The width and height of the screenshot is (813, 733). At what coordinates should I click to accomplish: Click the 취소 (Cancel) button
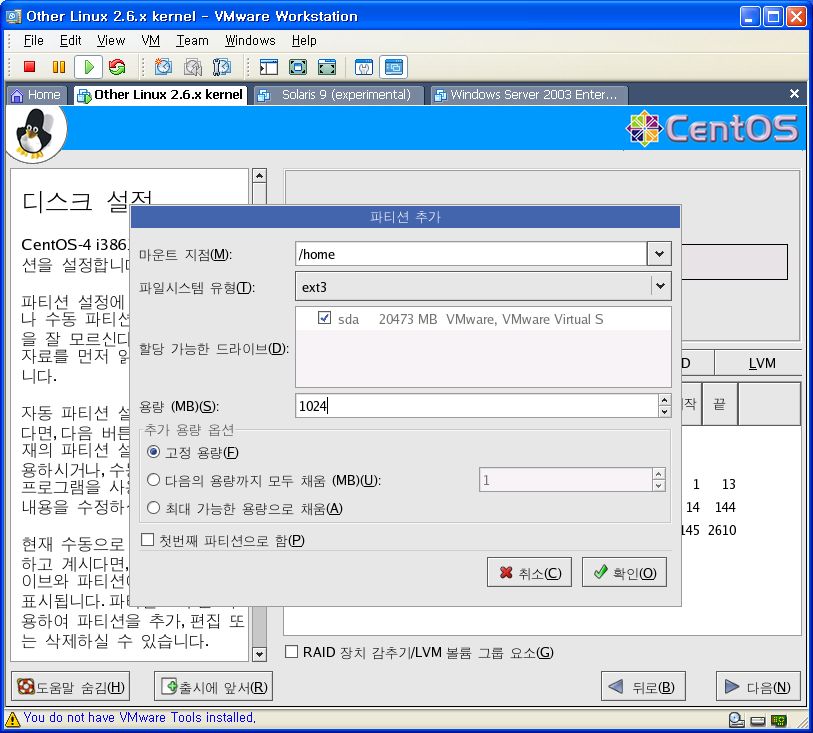[529, 573]
